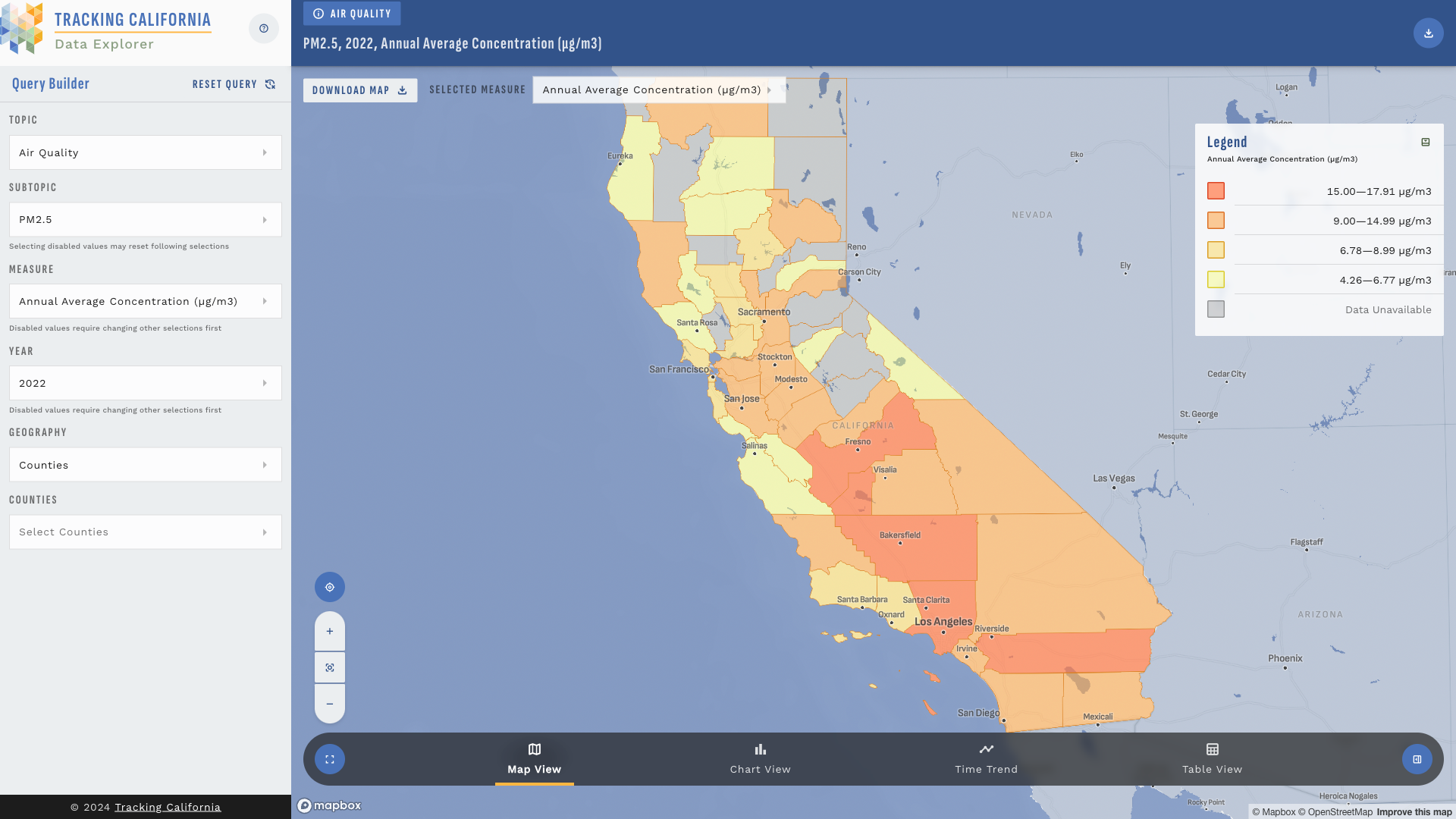Open the Year dropdown showing 2022

click(145, 383)
